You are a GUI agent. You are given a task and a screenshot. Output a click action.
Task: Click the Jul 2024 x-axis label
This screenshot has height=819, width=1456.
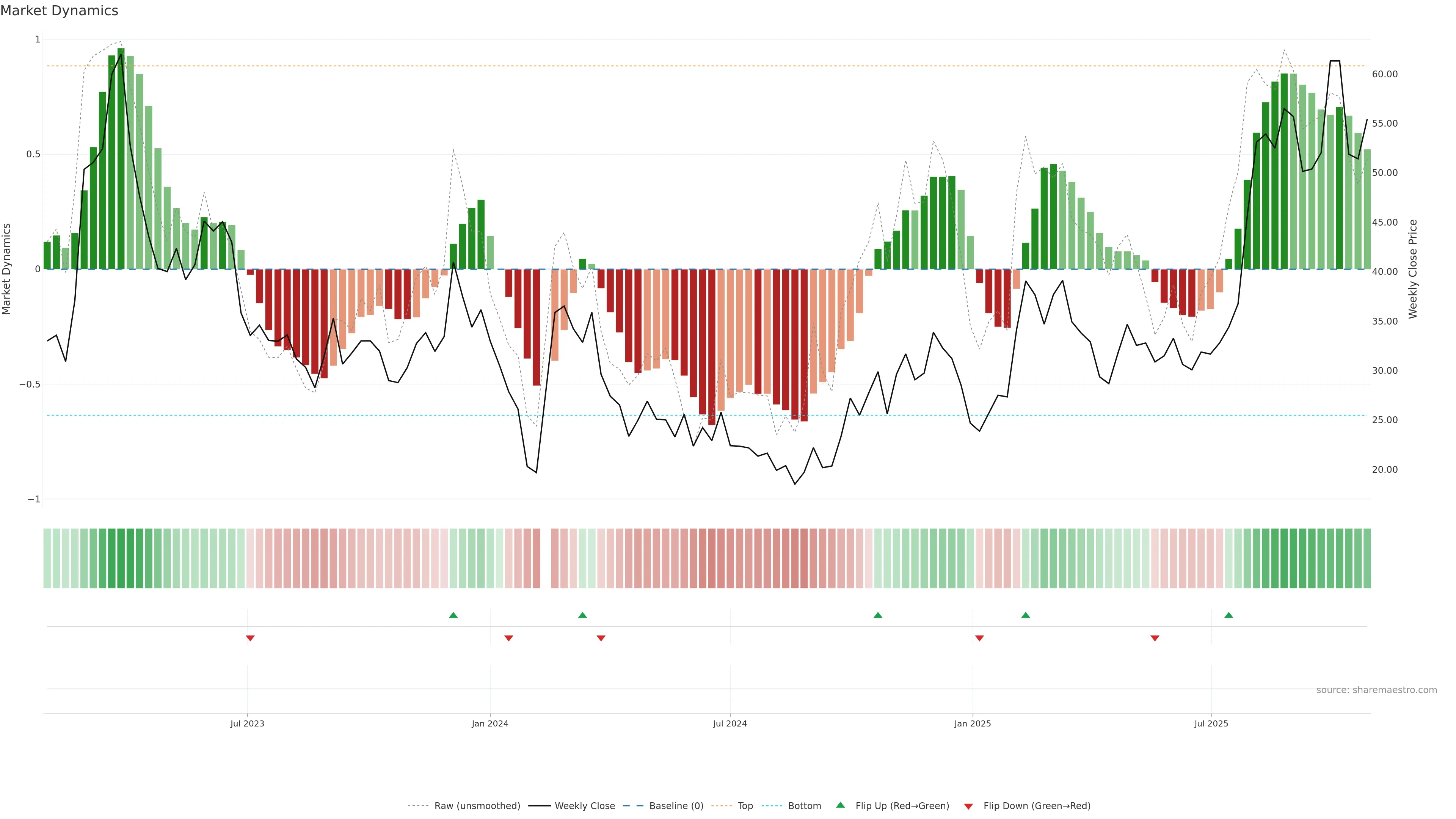pyautogui.click(x=730, y=723)
